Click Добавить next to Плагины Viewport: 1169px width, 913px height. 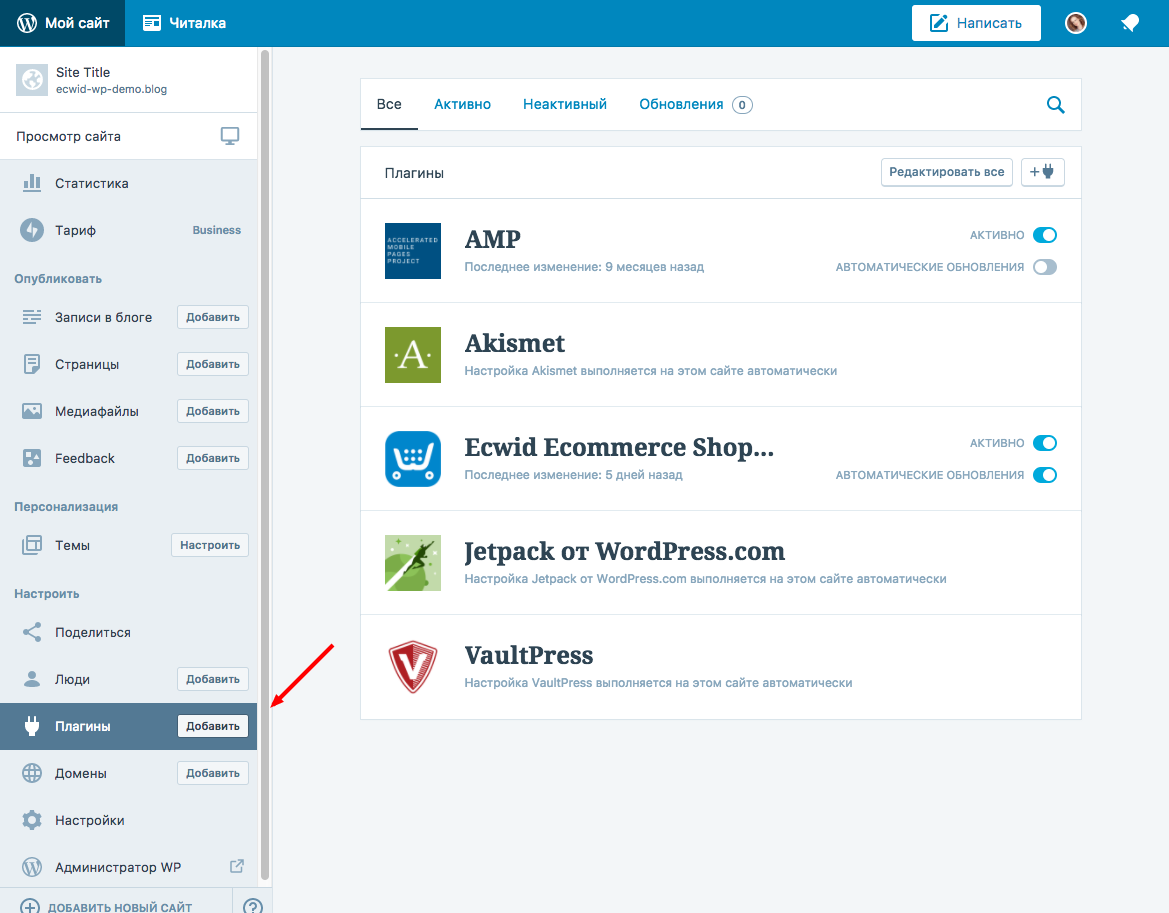[212, 726]
